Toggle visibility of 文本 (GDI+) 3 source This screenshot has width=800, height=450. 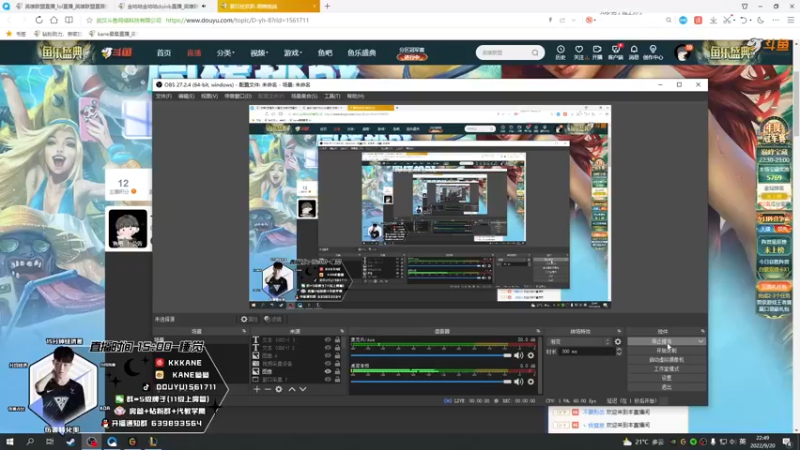click(328, 340)
